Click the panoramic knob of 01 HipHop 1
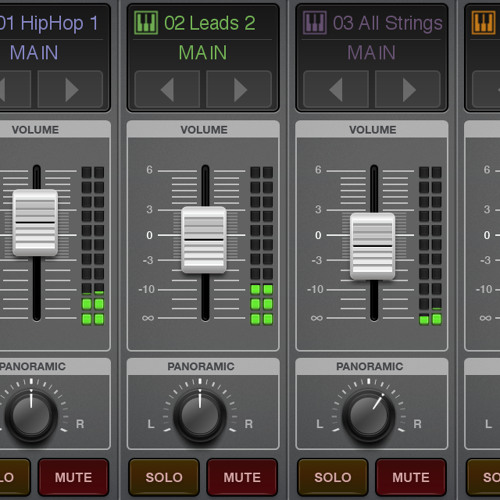This screenshot has height=500, width=500. tap(31, 416)
